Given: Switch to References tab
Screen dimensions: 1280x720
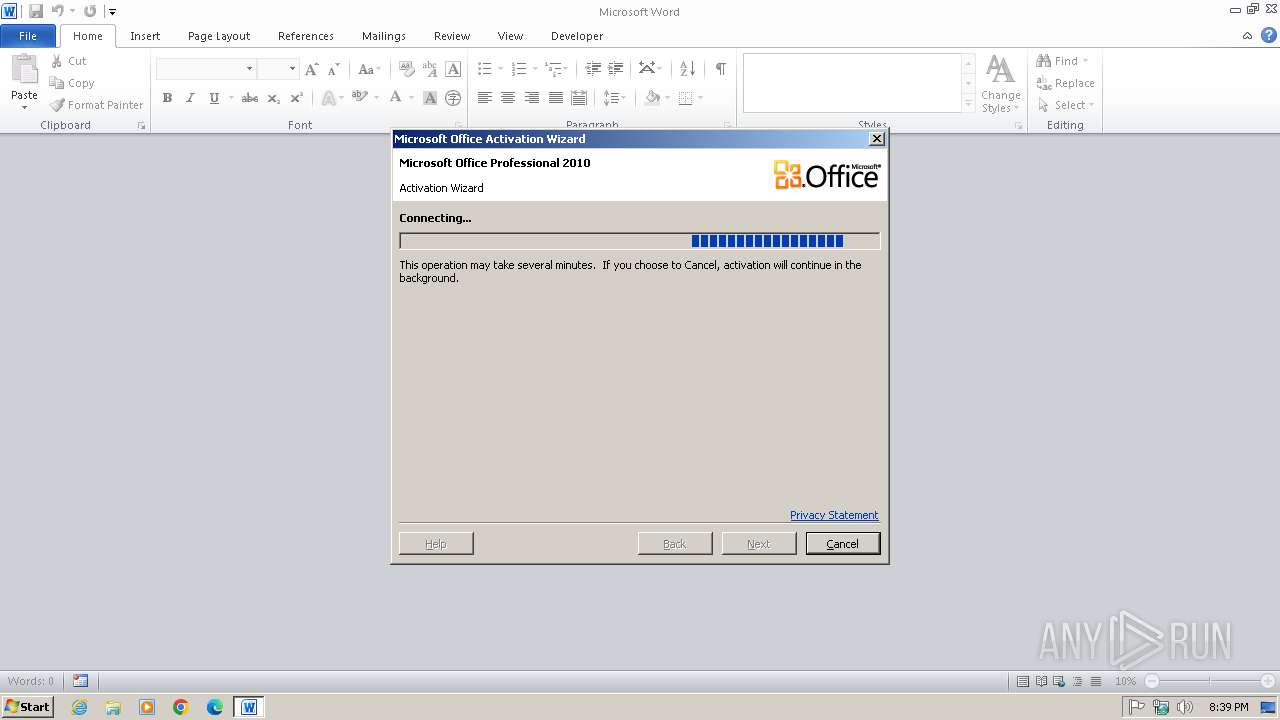Looking at the screenshot, I should click(x=306, y=36).
